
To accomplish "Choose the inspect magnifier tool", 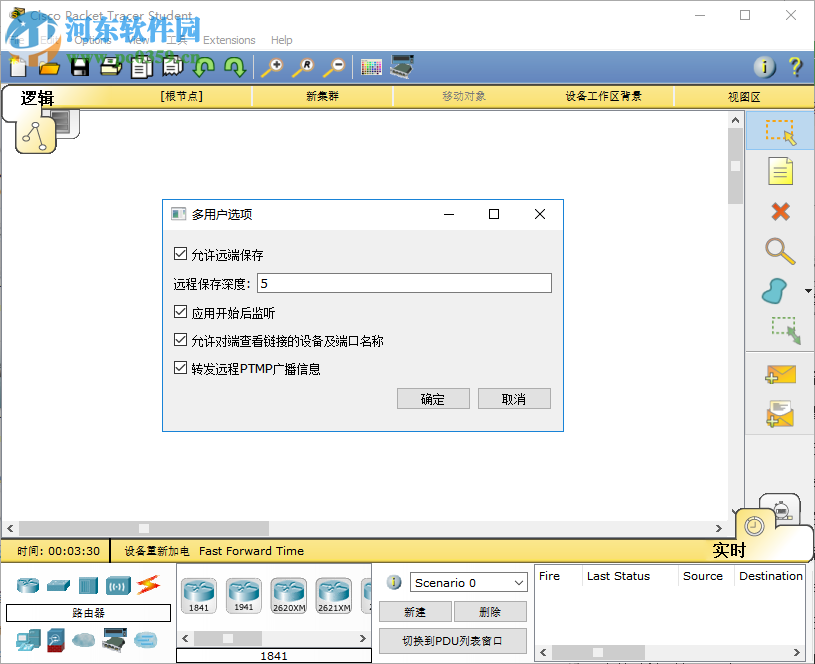I will coord(779,251).
